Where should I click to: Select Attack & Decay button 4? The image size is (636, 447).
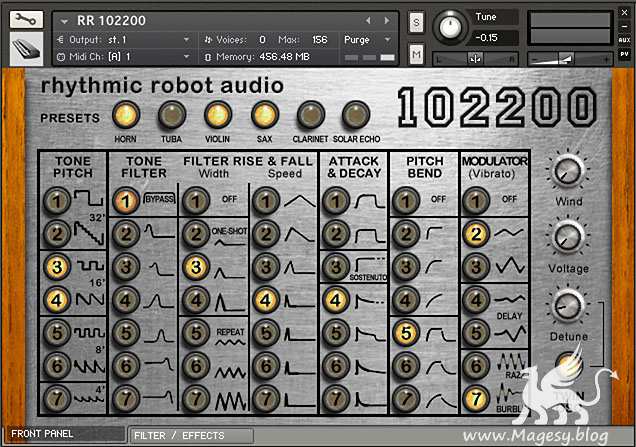[336, 300]
